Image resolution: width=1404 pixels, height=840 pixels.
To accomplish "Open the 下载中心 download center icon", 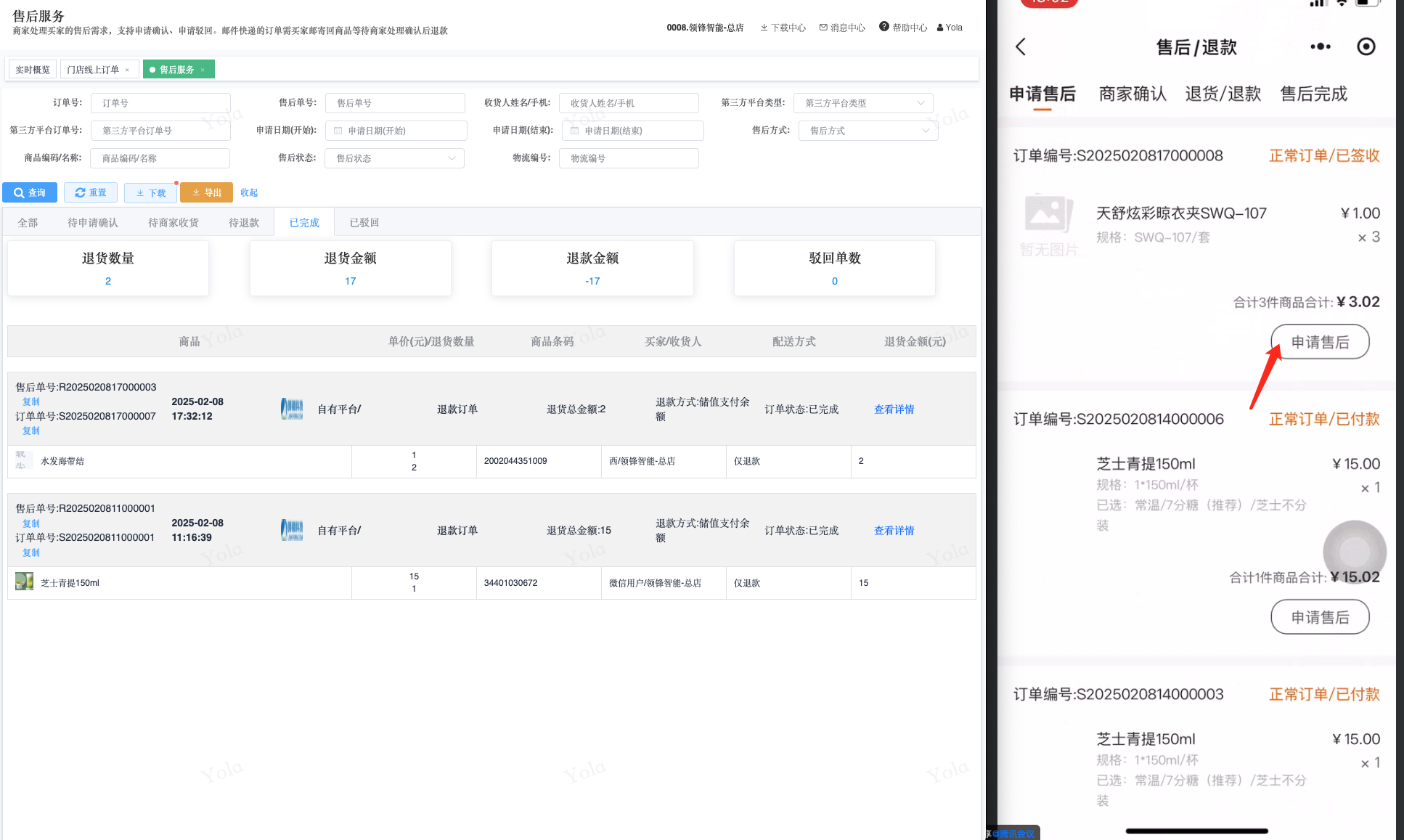I will 764,28.
